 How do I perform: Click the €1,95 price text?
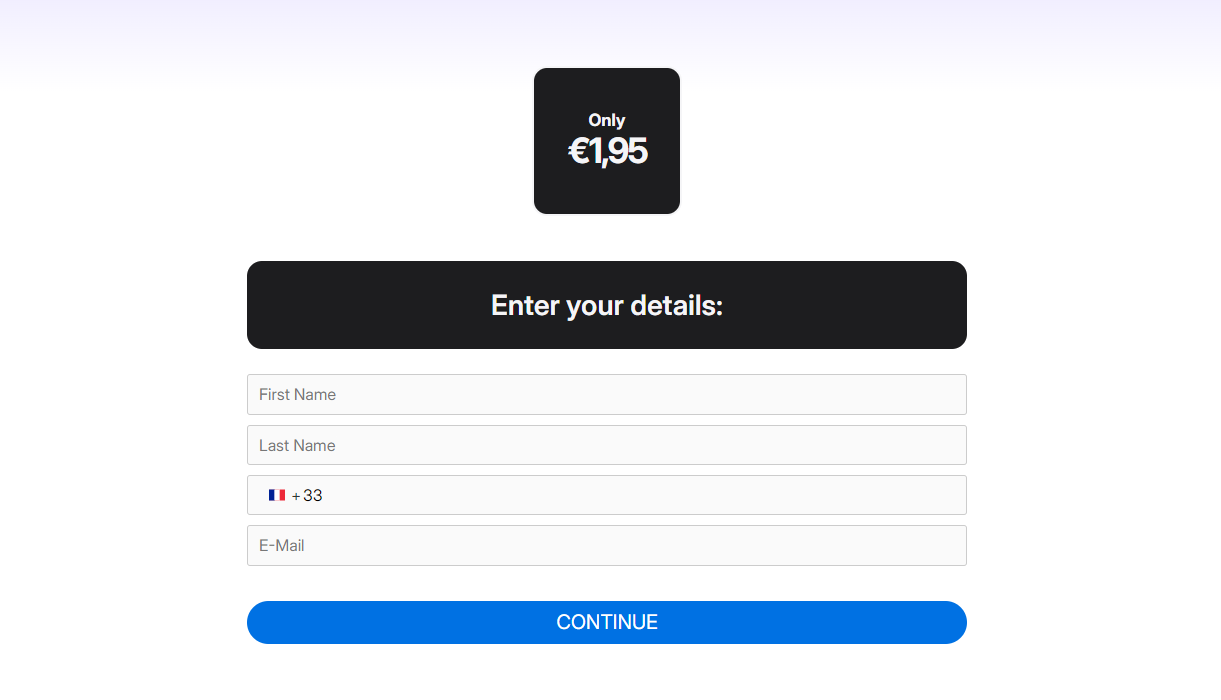coord(607,151)
